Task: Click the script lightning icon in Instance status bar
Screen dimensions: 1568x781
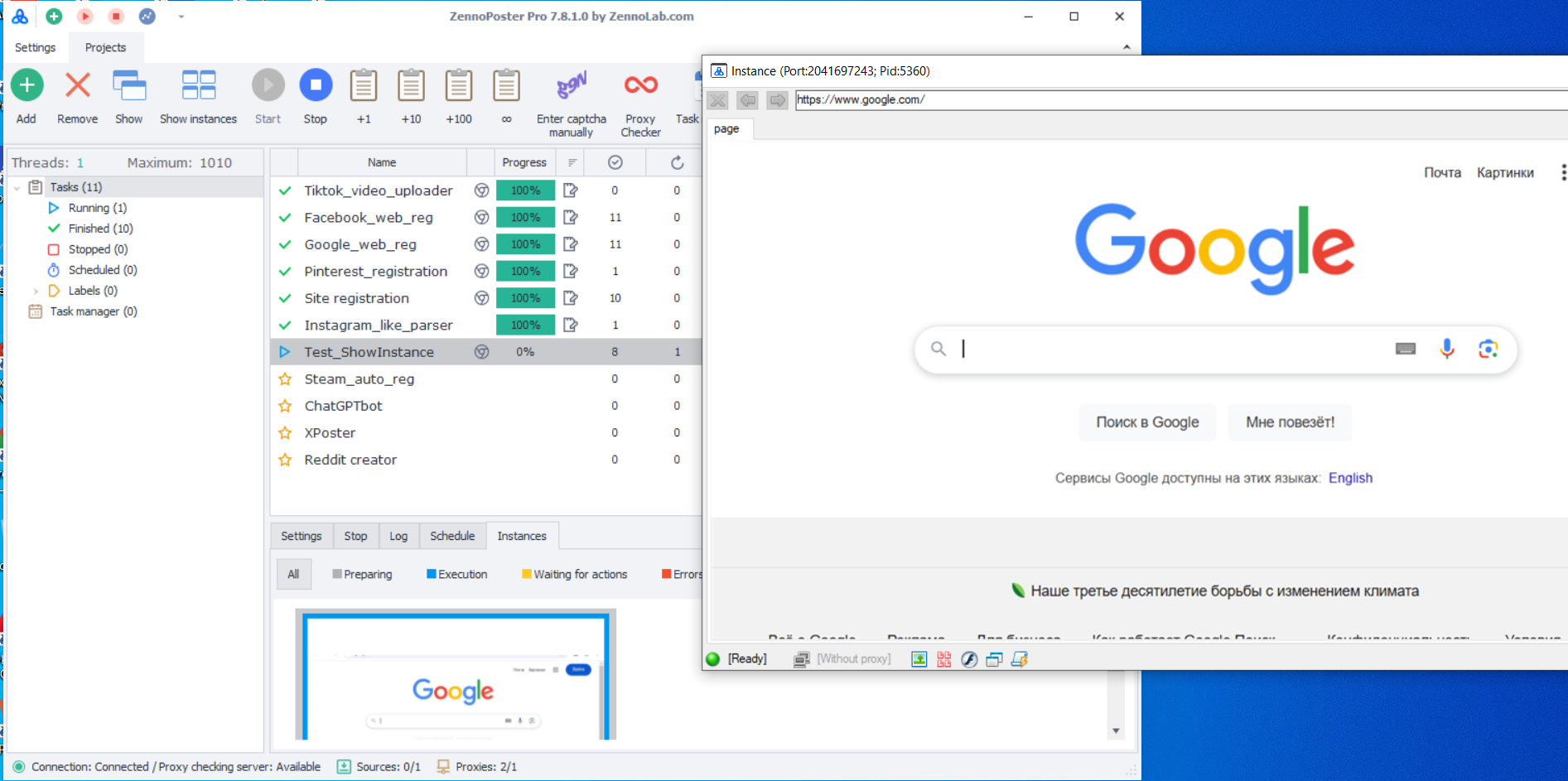Action: click(x=1020, y=659)
